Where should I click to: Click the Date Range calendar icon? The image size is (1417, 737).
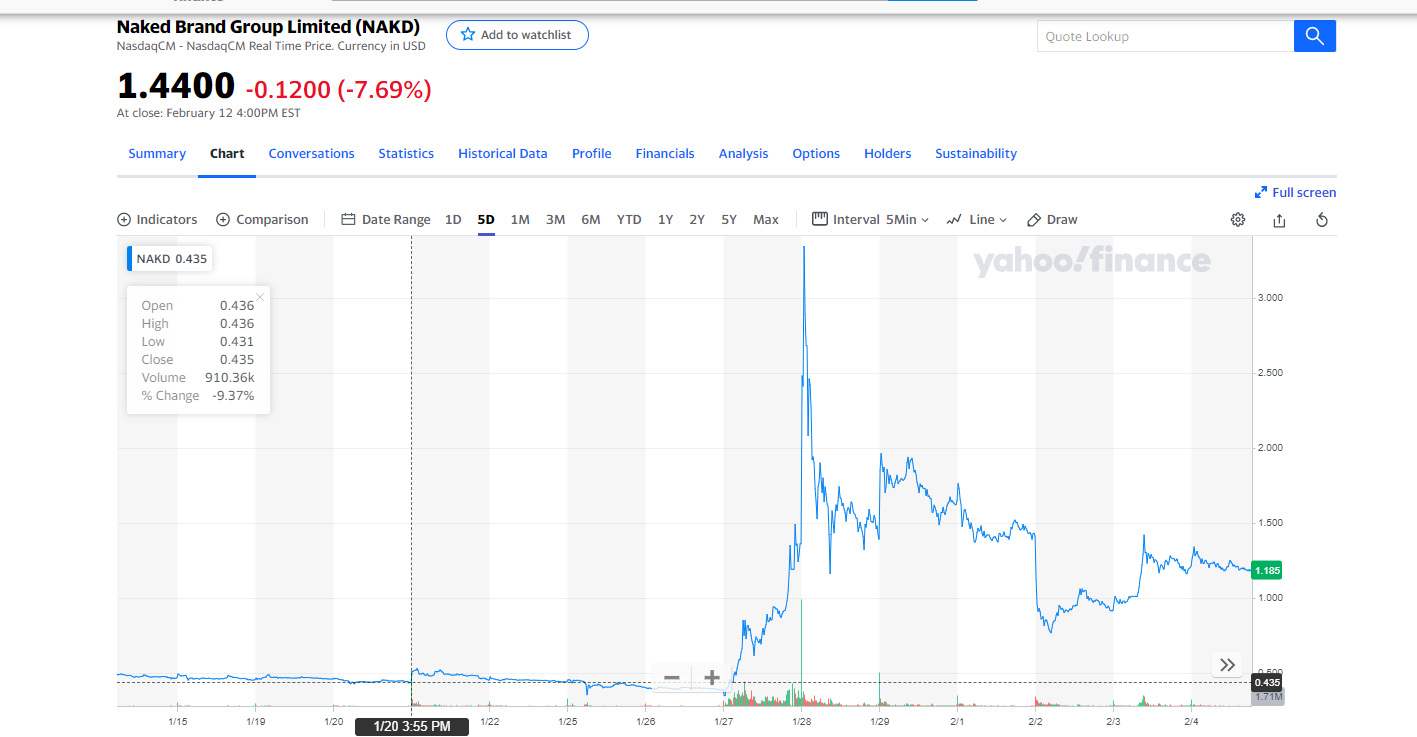(349, 220)
